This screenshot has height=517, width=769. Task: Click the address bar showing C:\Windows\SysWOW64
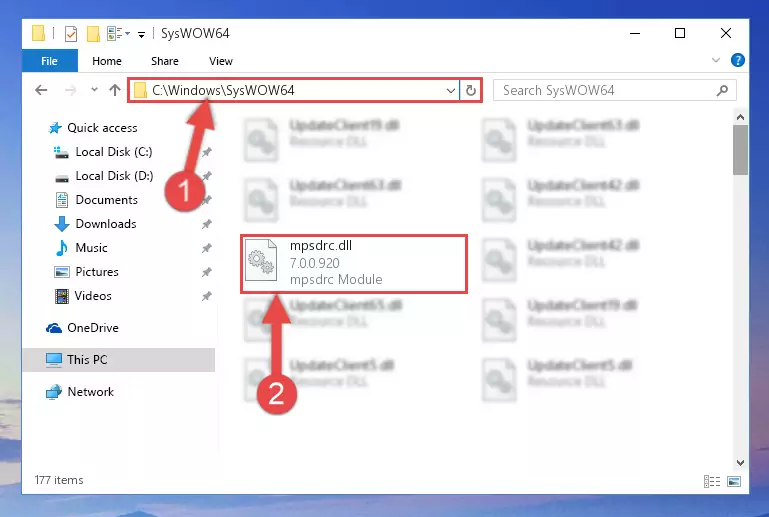294,90
